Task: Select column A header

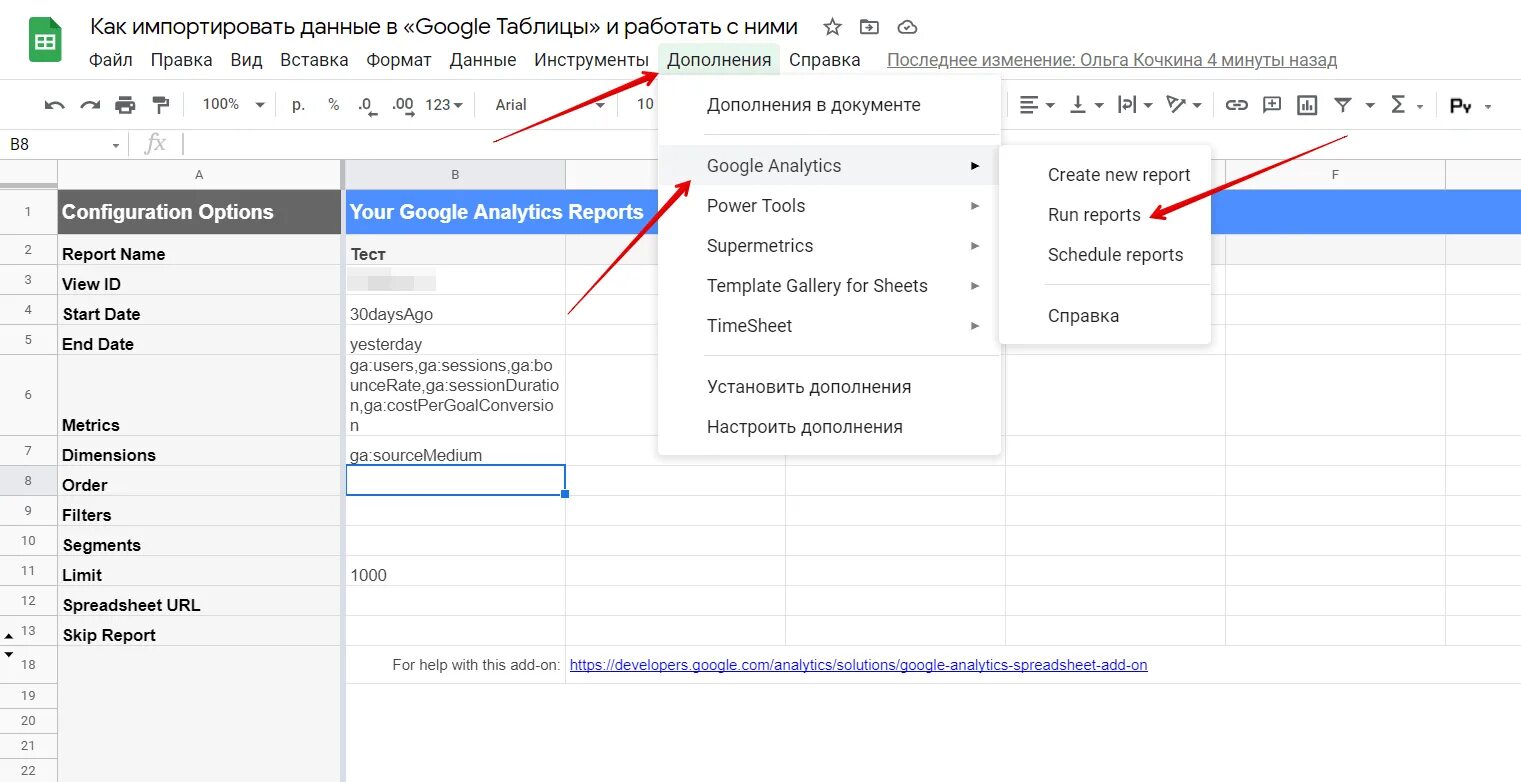Action: (x=199, y=175)
